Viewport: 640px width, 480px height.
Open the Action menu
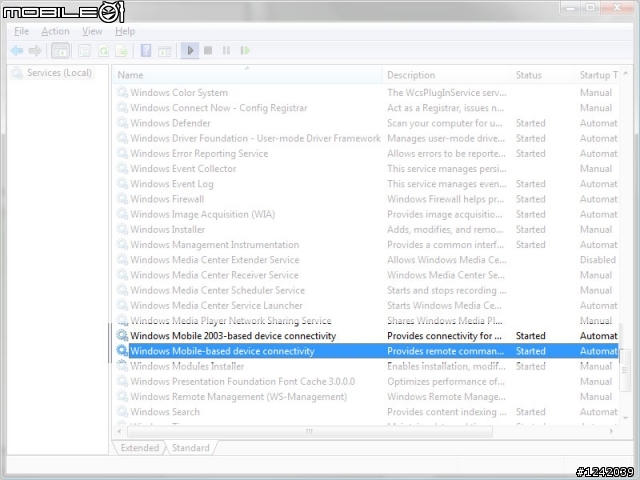[56, 31]
